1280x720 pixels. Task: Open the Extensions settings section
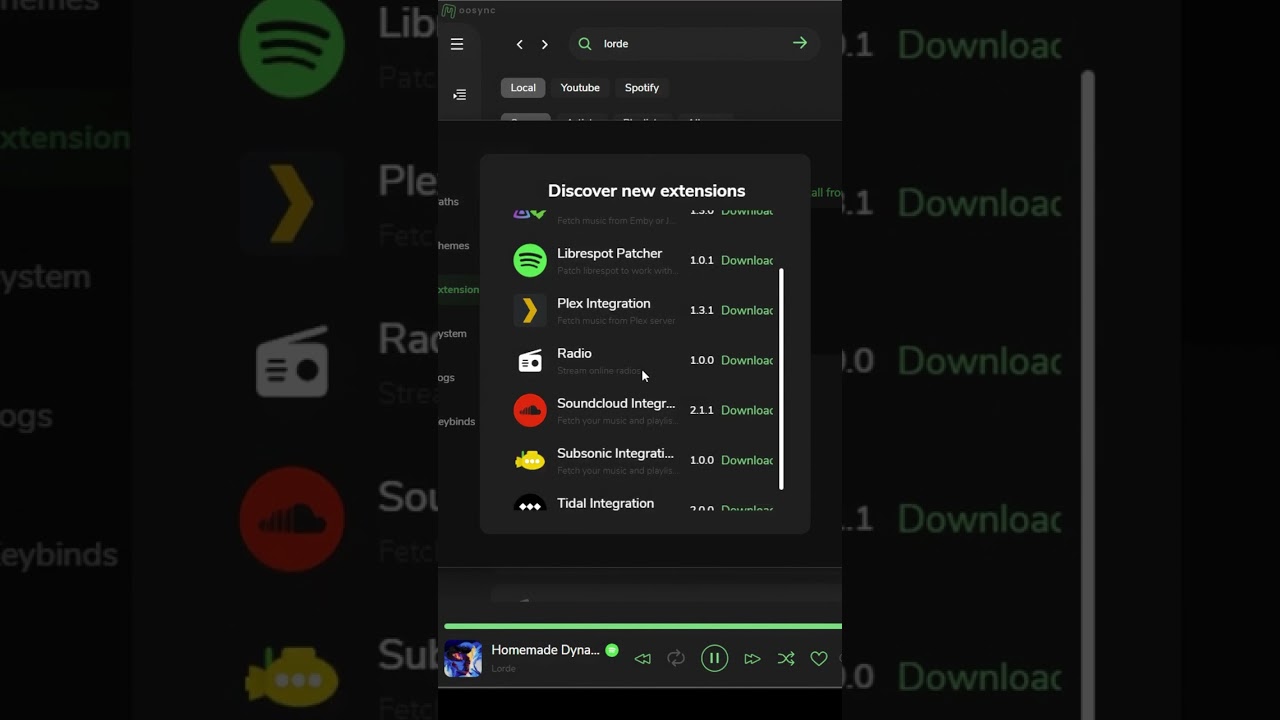coord(459,290)
